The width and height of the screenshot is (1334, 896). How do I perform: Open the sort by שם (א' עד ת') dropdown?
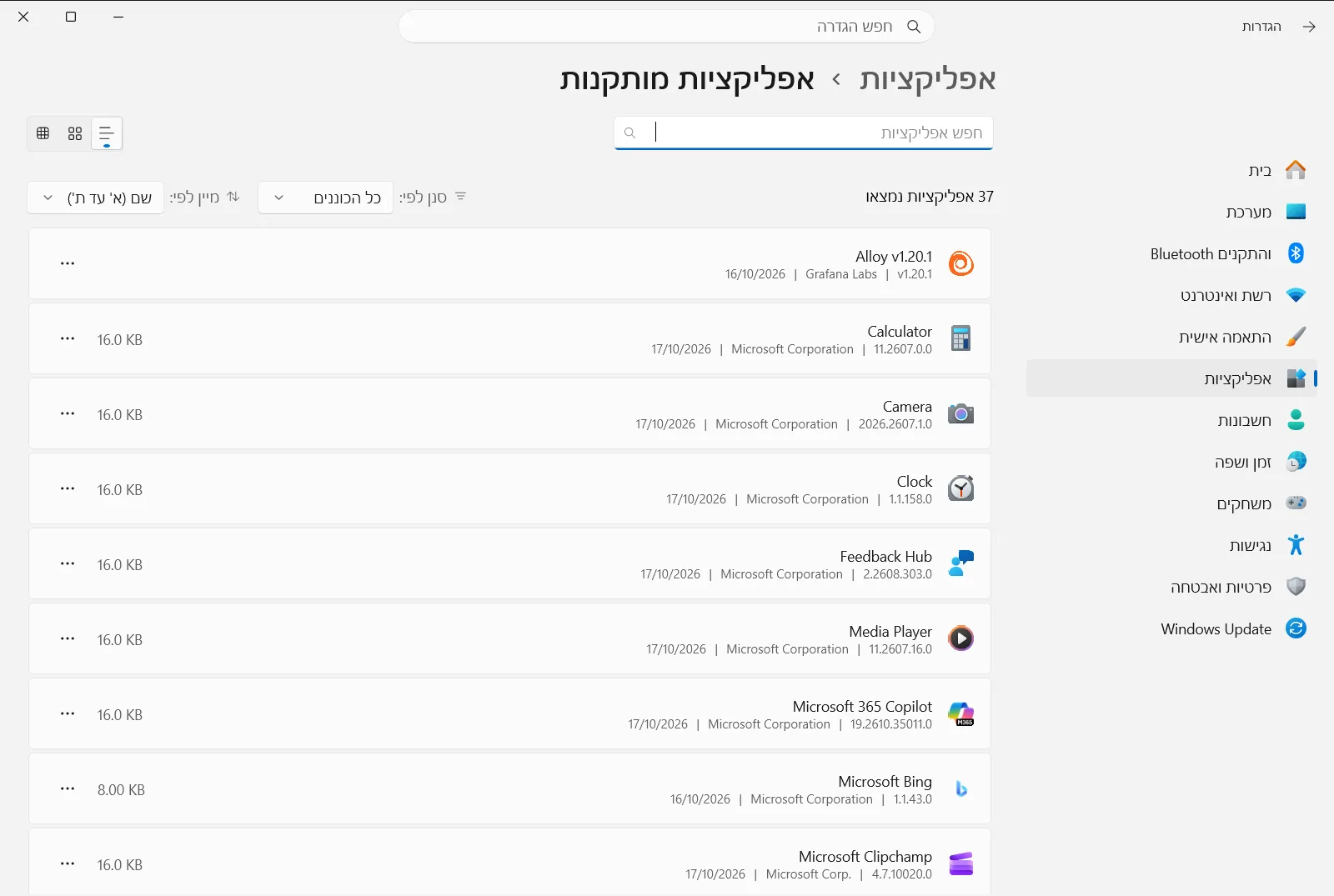pos(96,198)
